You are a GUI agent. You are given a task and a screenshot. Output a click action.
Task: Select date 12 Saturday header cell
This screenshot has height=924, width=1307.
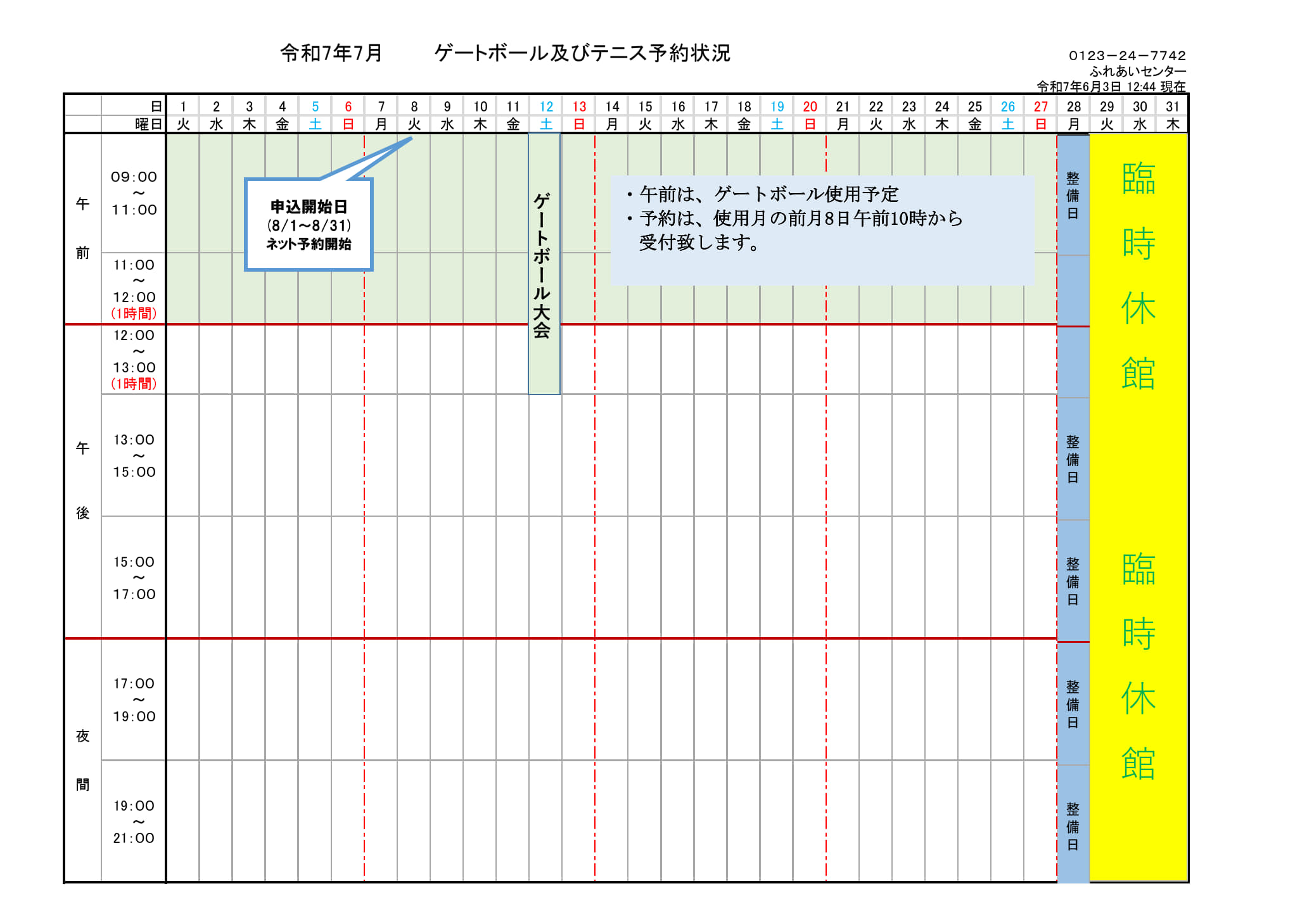(x=546, y=106)
